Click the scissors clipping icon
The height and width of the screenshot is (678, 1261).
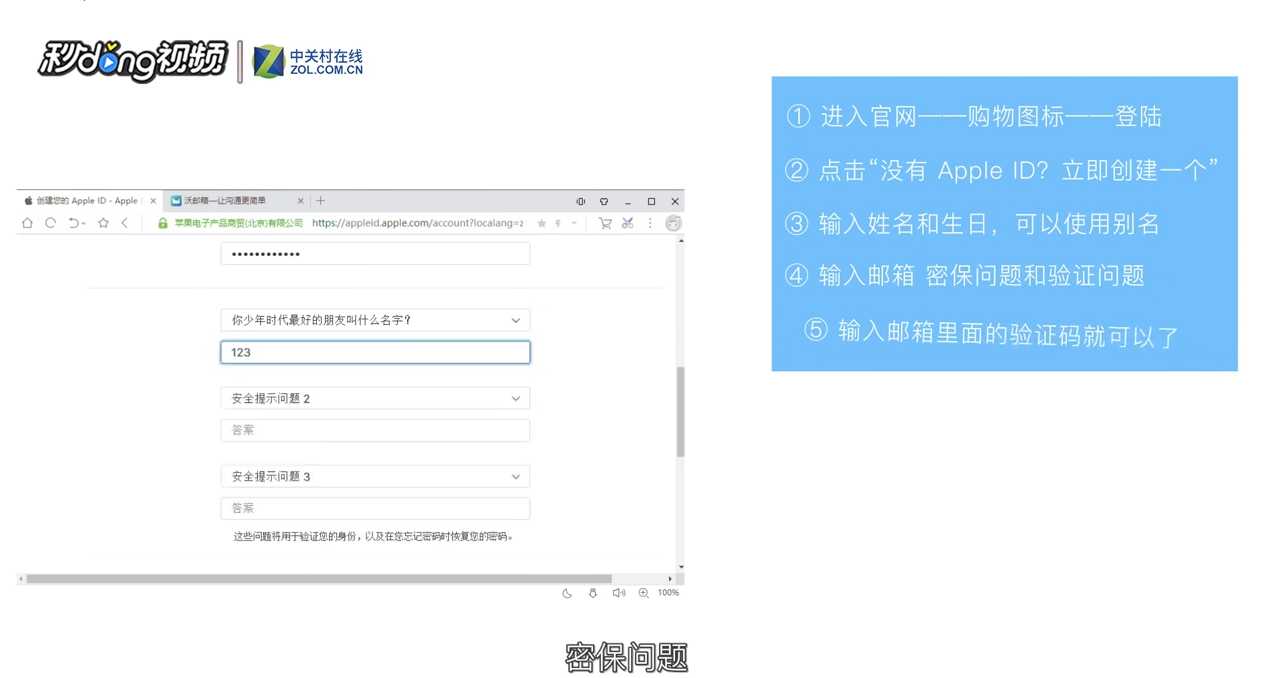[x=627, y=223]
